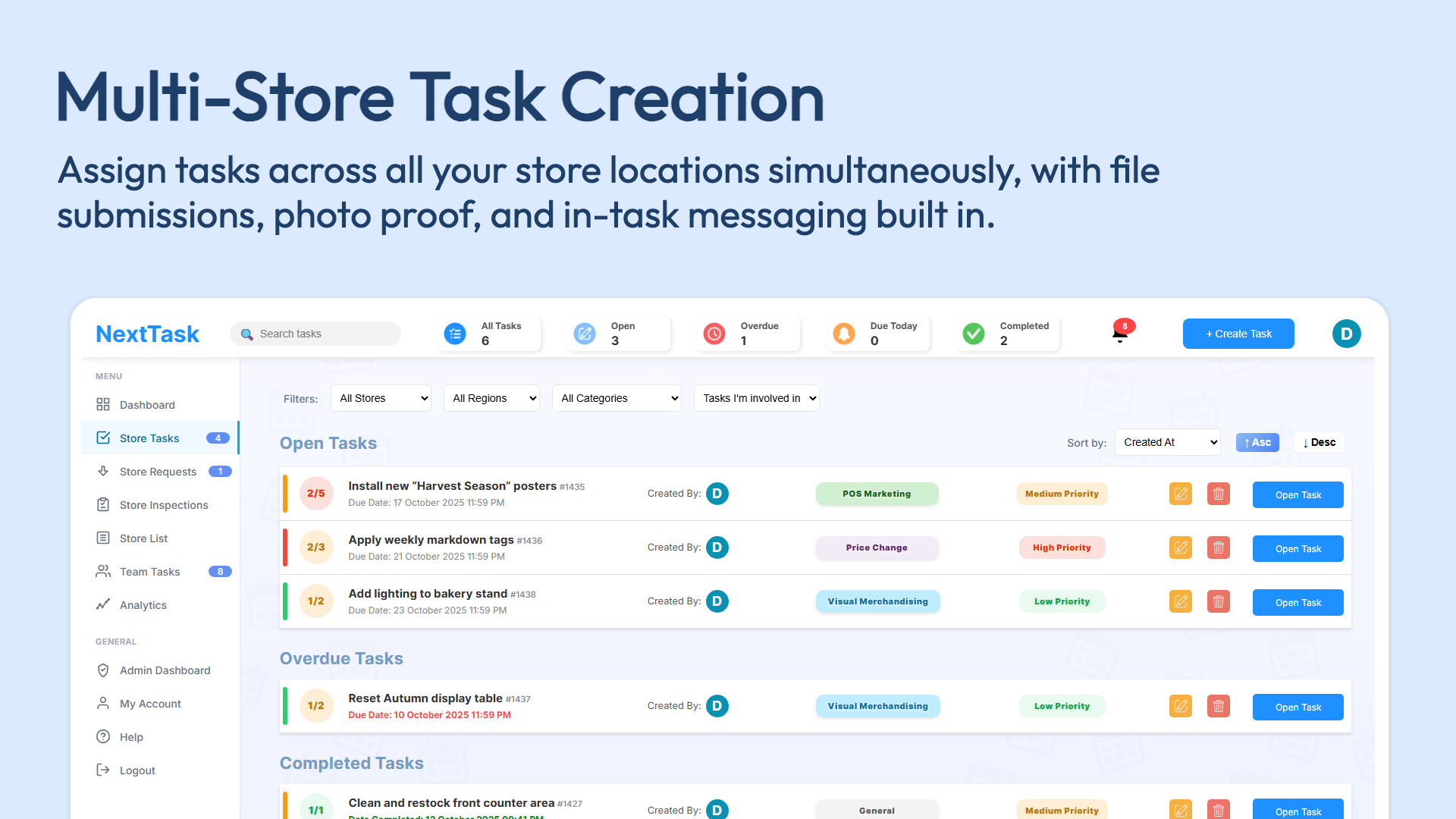Delete the Reset Autumn display table task
The image size is (1456, 819).
click(1219, 706)
